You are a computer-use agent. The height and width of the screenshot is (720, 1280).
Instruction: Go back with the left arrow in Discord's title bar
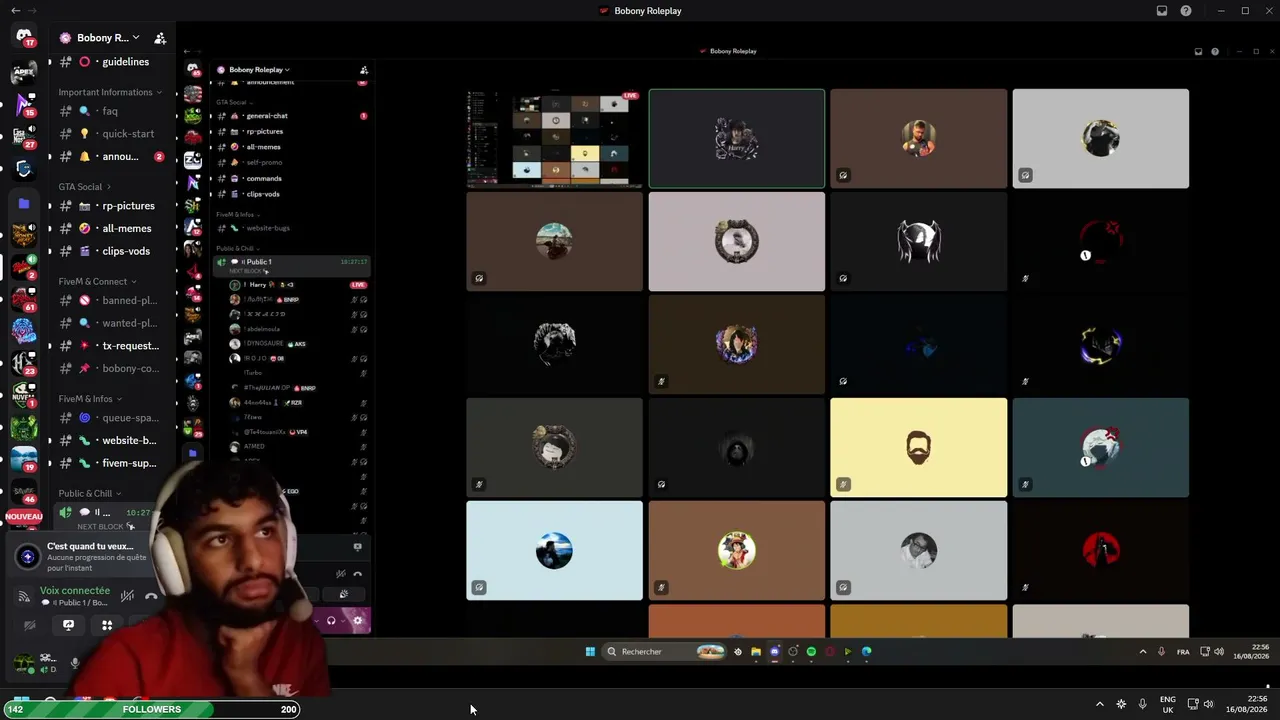pyautogui.click(x=15, y=11)
